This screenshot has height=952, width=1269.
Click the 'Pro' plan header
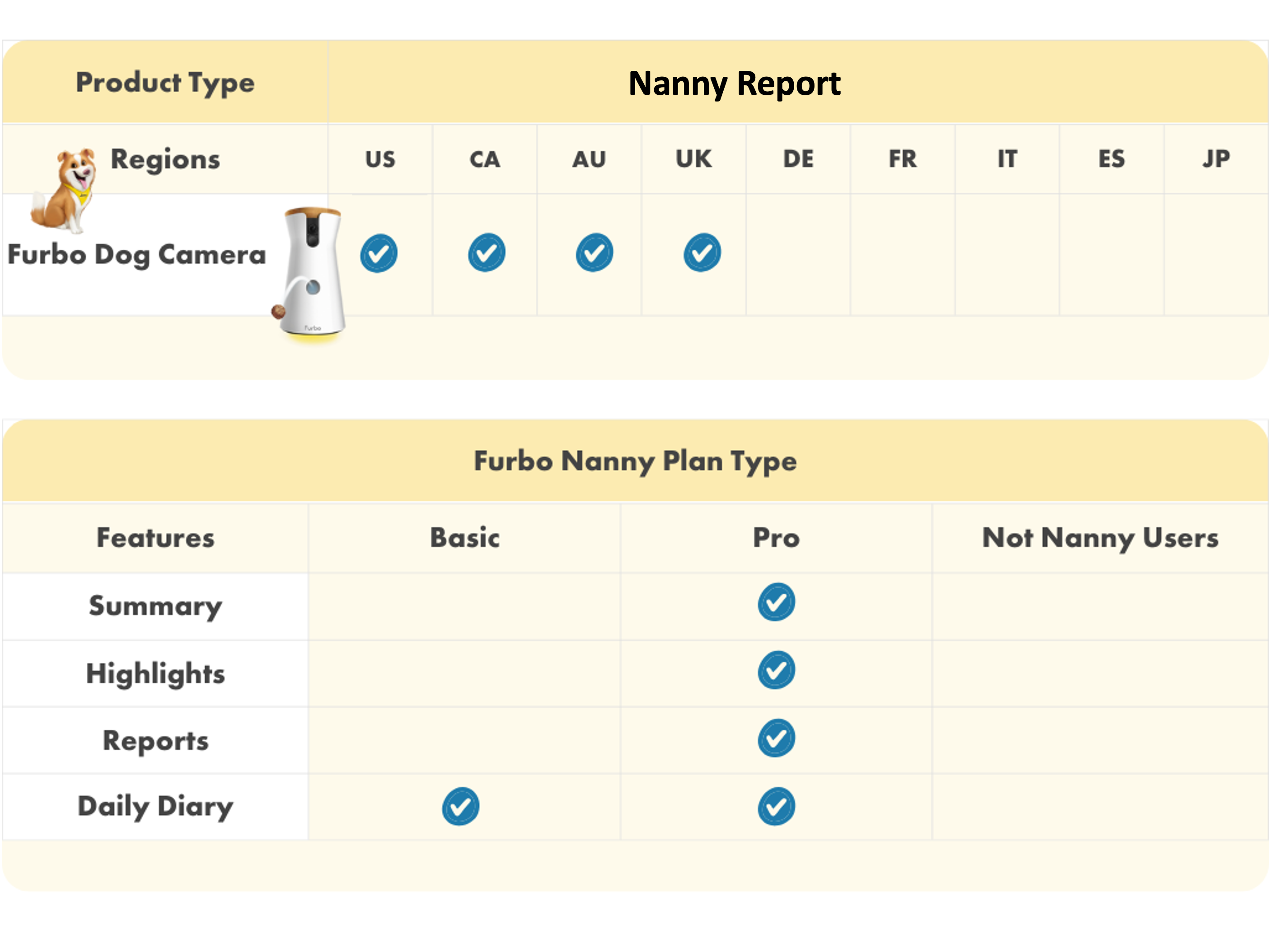[x=776, y=538]
